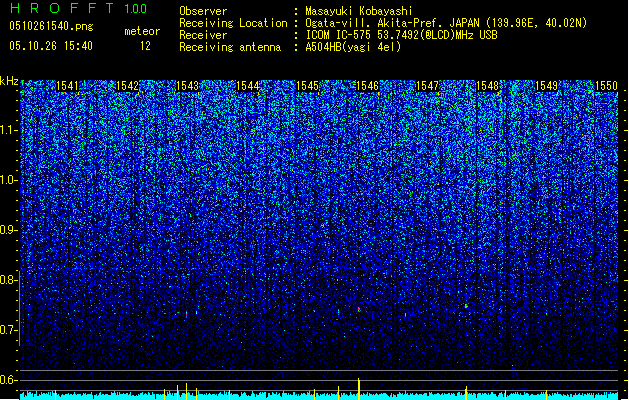Screen dimensions: 629x400
Task: Click the 0.9 kHz frequency tick label
Action: (8, 230)
